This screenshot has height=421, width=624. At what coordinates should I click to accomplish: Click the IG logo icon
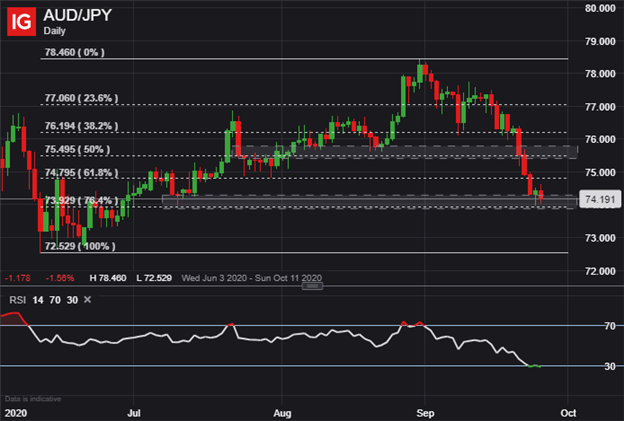(x=21, y=21)
